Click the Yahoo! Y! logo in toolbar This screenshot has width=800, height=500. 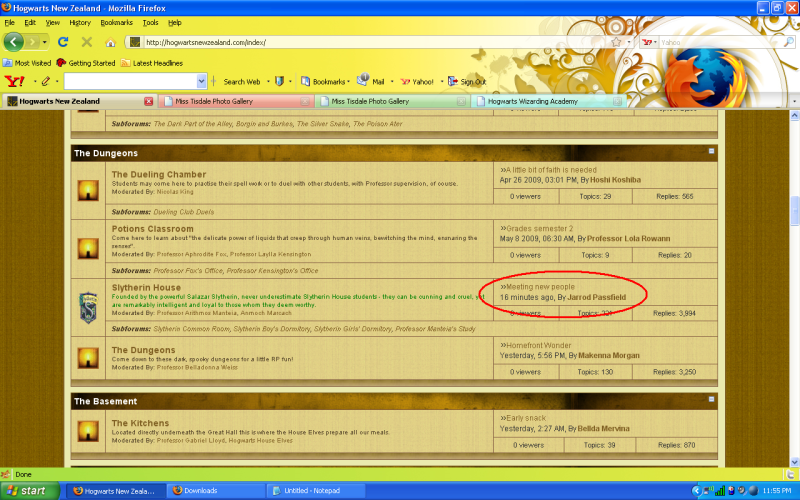point(14,81)
